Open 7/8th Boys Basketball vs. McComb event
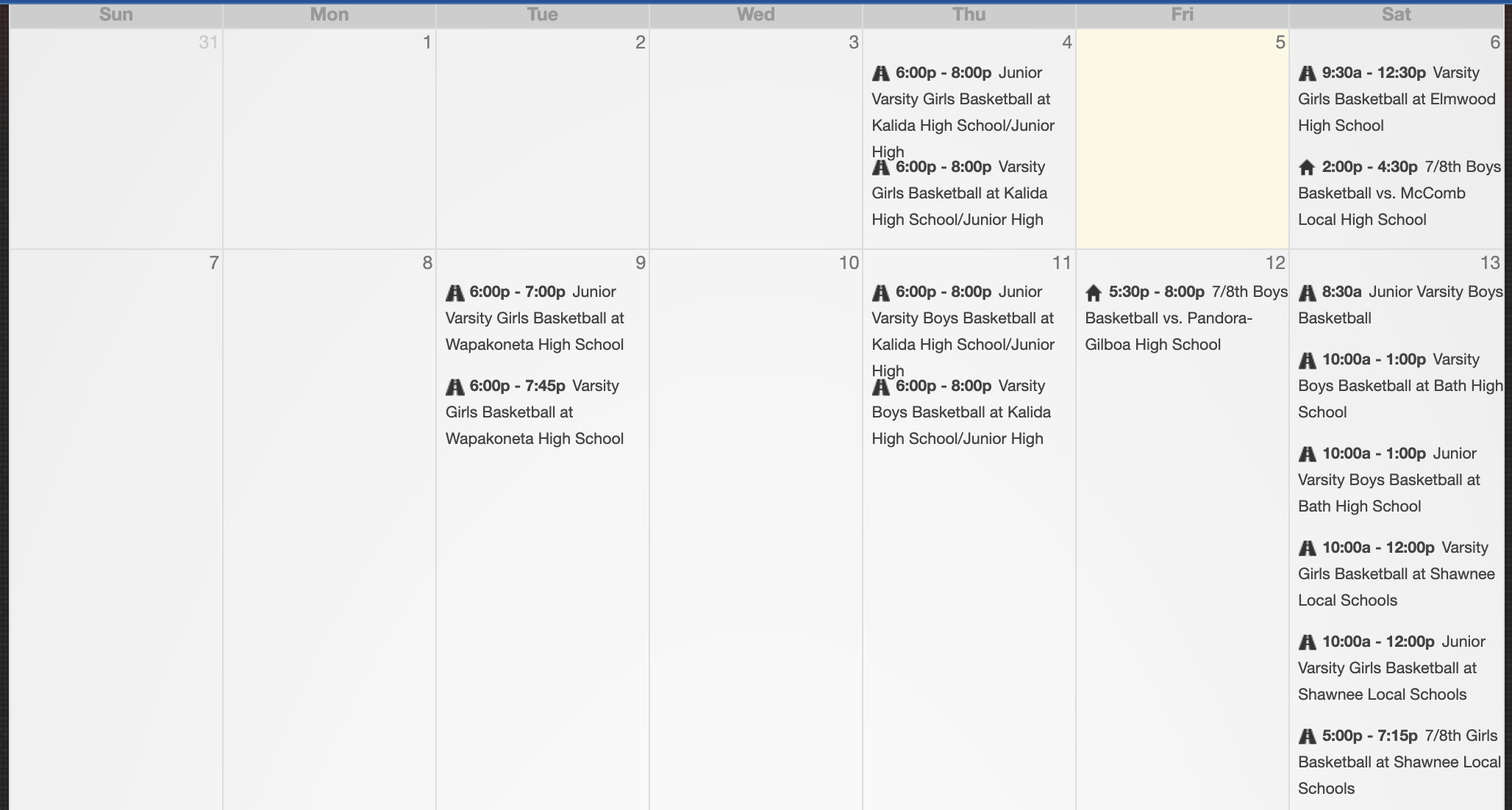1512x810 pixels. 1399,193
